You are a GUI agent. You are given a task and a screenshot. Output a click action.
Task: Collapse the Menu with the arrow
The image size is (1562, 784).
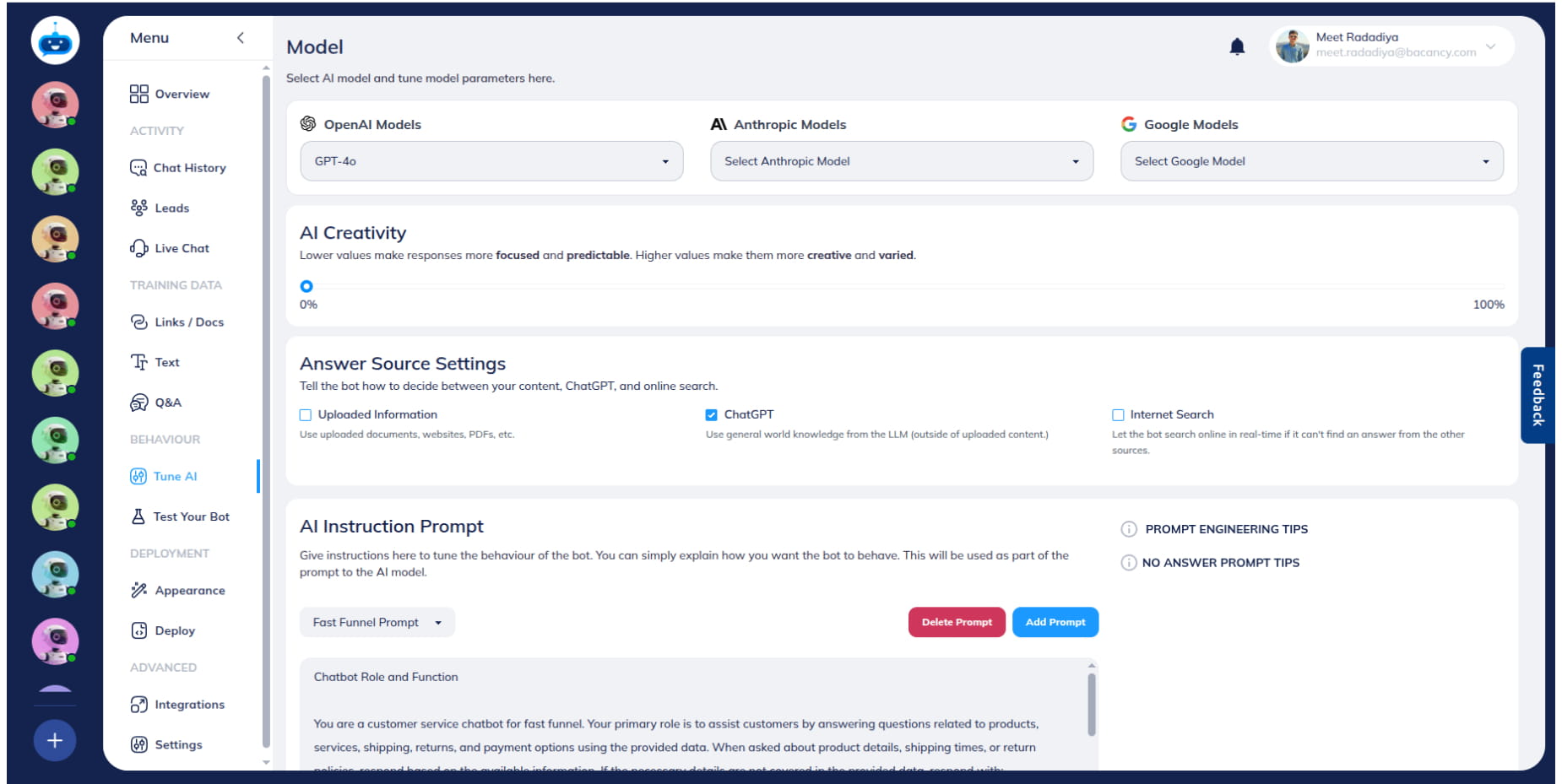click(241, 38)
